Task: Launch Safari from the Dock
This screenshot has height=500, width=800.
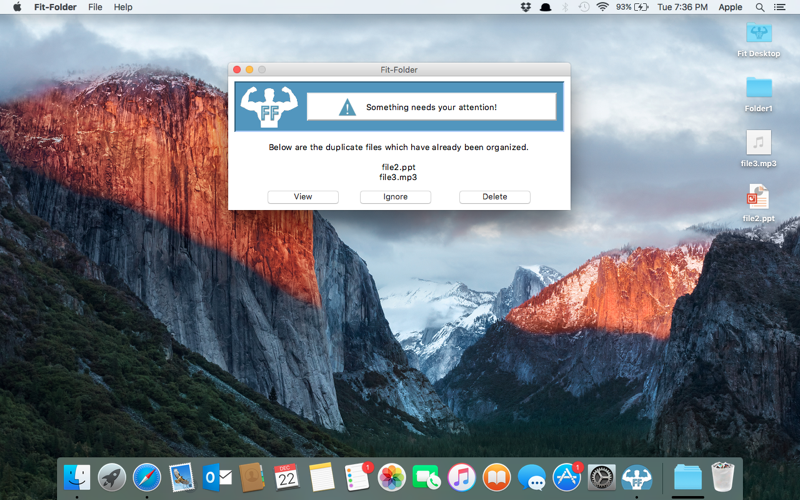Action: [147, 478]
